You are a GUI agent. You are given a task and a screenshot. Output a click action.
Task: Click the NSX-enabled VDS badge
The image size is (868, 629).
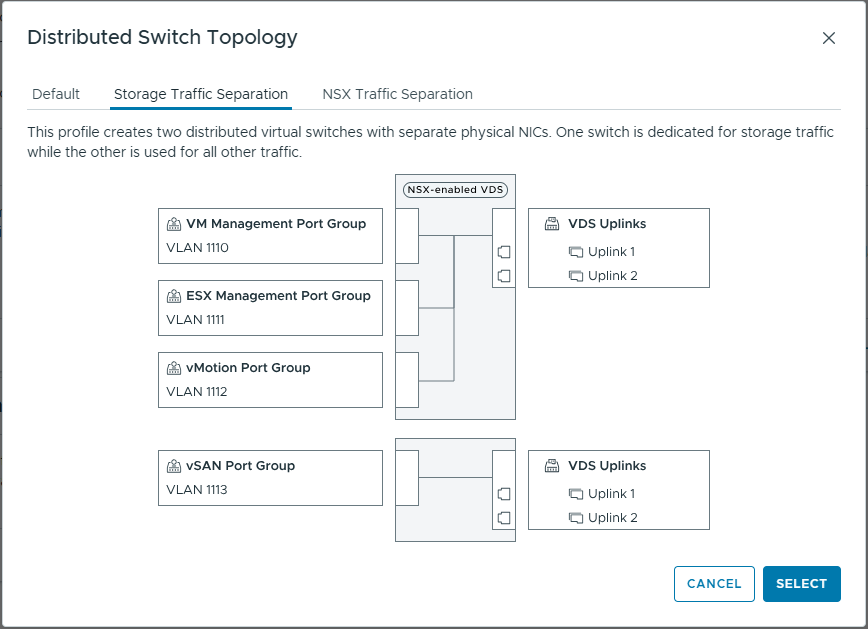tap(455, 189)
